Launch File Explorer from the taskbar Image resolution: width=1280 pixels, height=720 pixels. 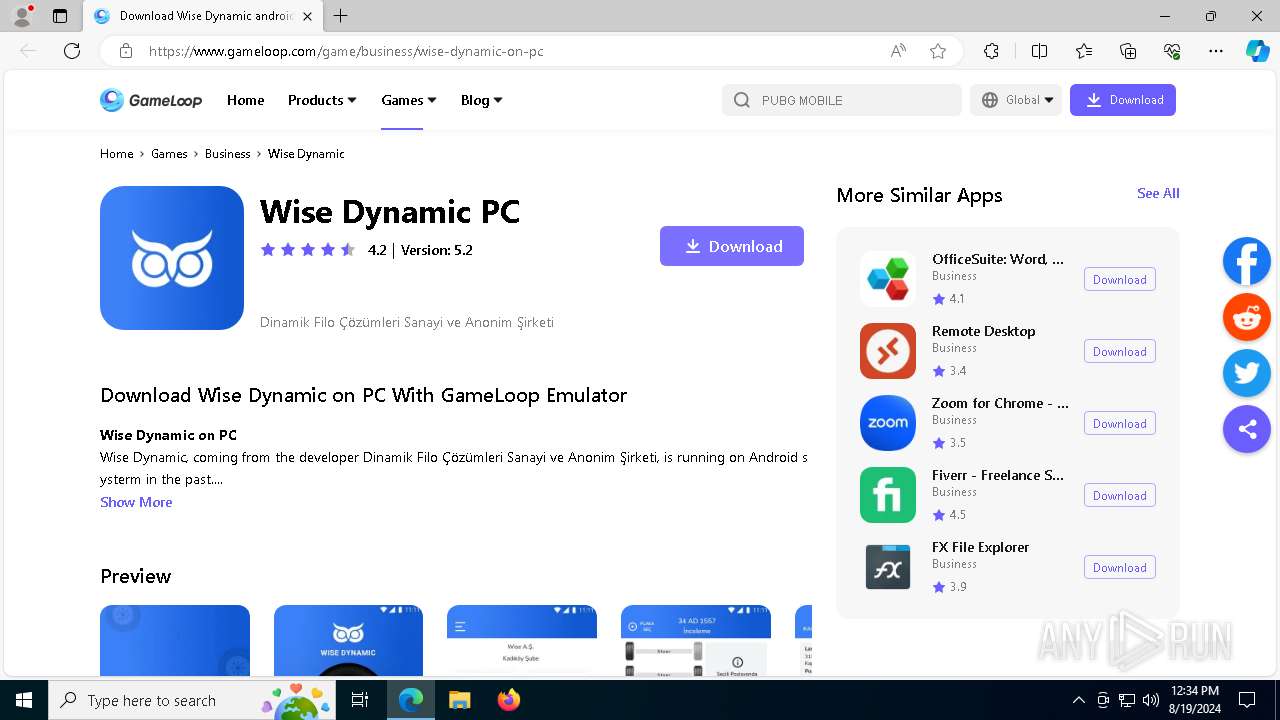click(459, 700)
